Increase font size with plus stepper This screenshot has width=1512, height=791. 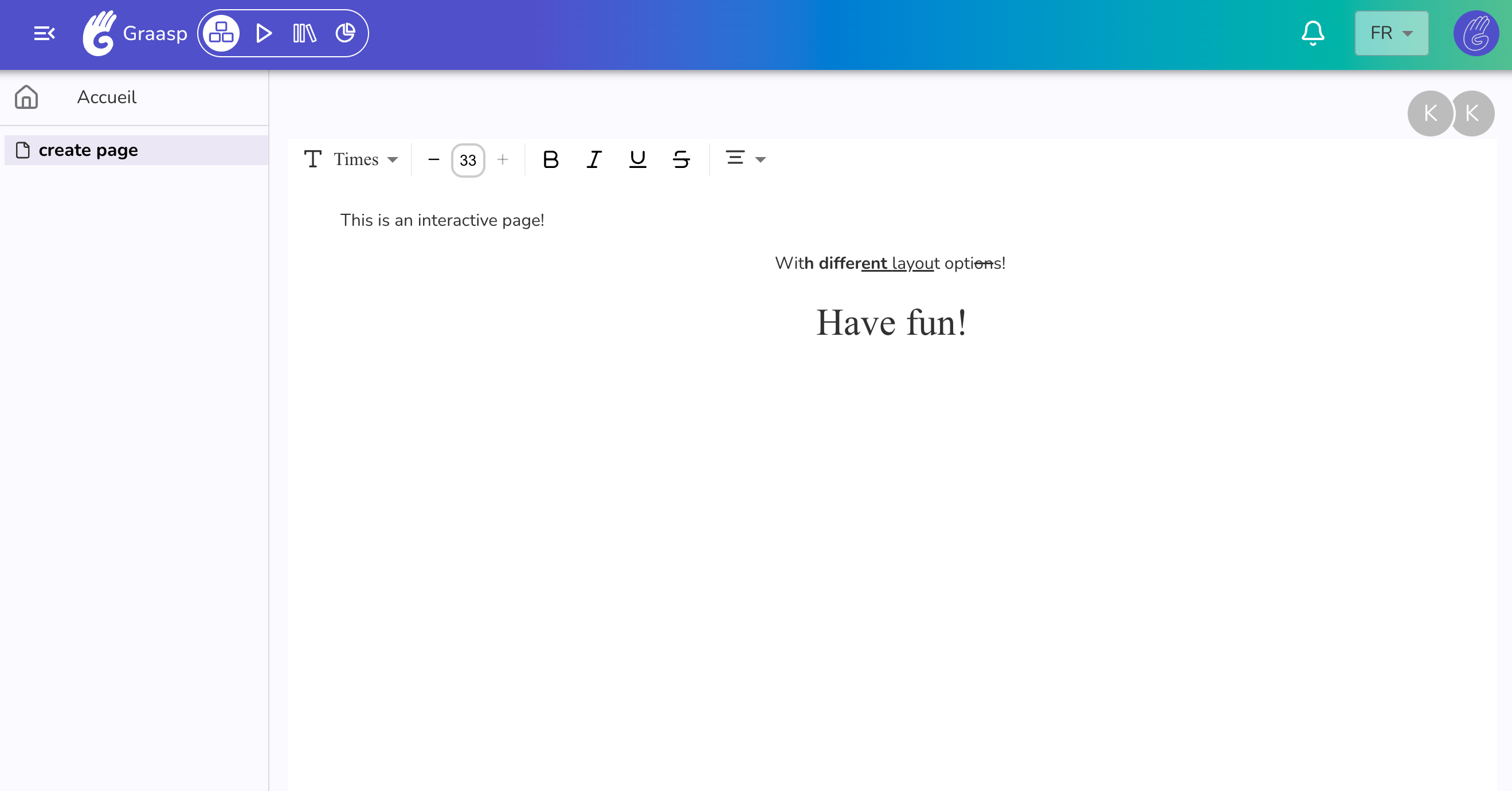tap(503, 159)
